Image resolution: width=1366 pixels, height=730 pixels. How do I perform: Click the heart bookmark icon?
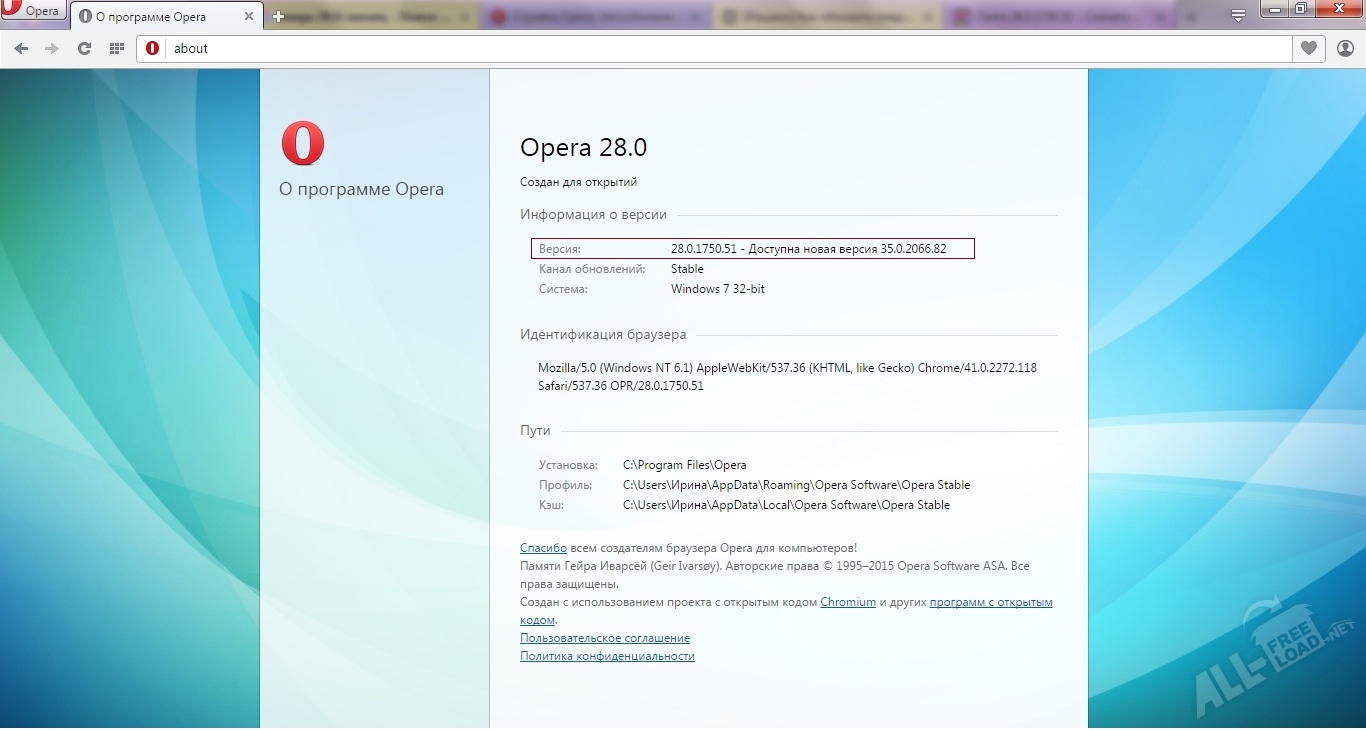[1308, 48]
